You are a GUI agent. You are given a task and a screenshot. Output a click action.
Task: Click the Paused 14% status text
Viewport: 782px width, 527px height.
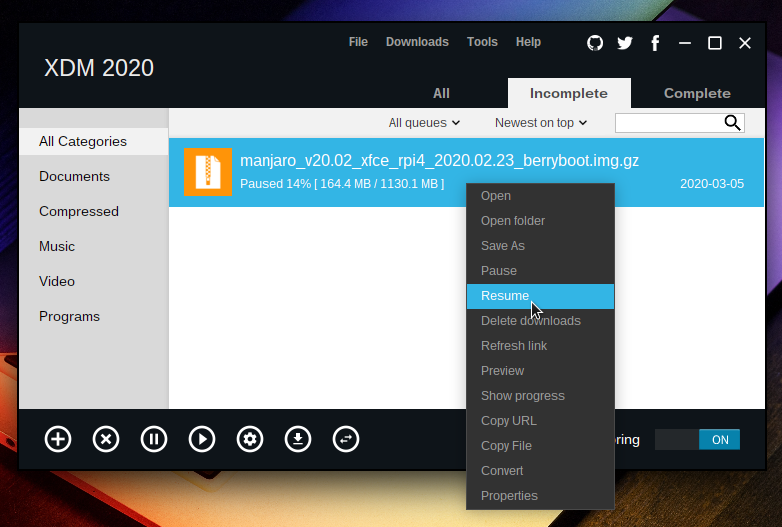[342, 184]
